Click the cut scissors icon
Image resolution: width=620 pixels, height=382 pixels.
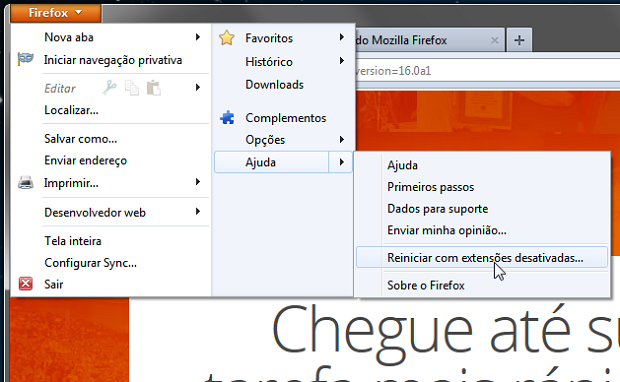(x=110, y=88)
